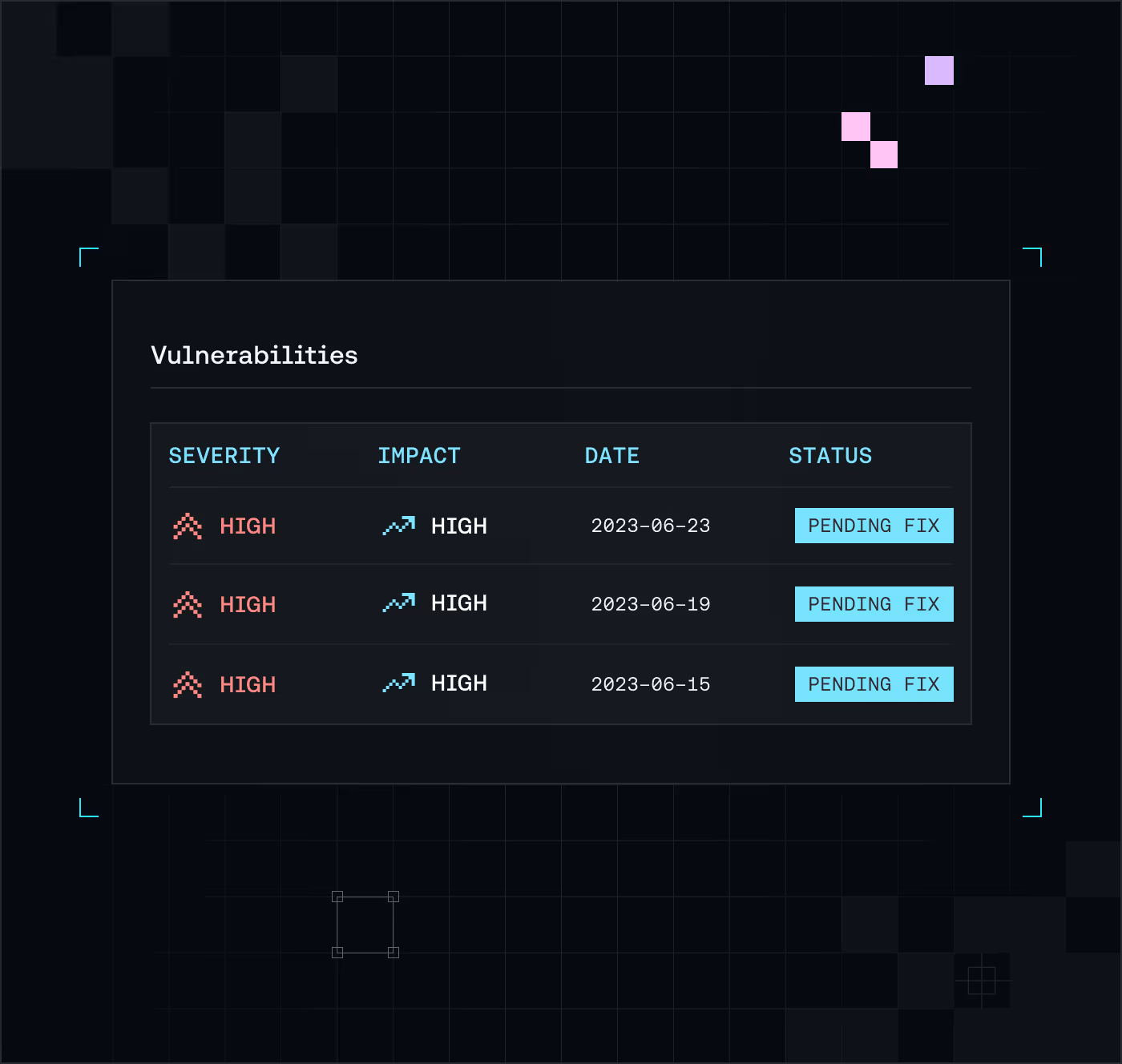Image resolution: width=1122 pixels, height=1064 pixels.
Task: Select the upper pink square in the decorative pair
Action: point(855,127)
